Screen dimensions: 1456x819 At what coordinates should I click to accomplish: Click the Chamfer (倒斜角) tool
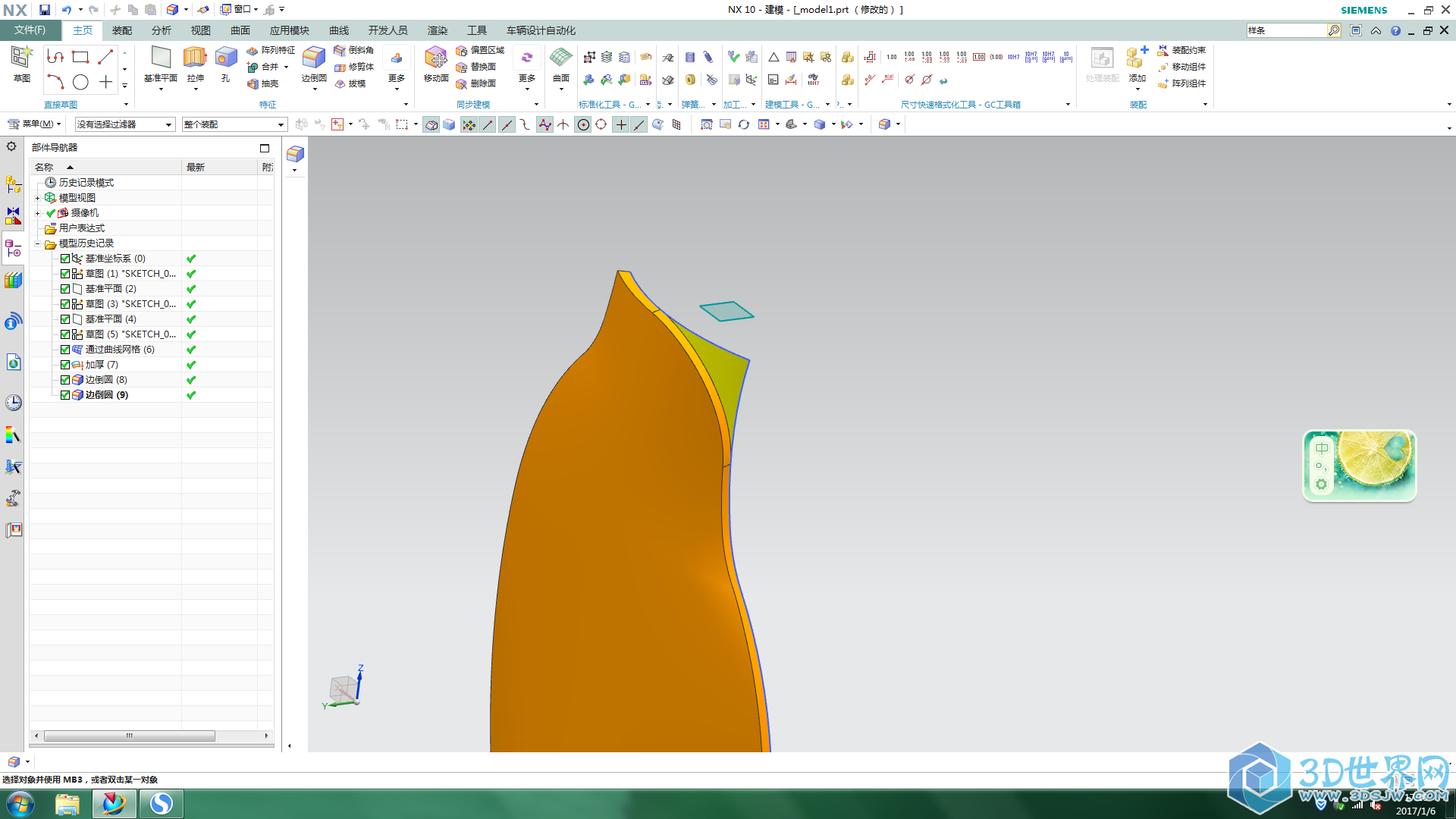pos(353,50)
